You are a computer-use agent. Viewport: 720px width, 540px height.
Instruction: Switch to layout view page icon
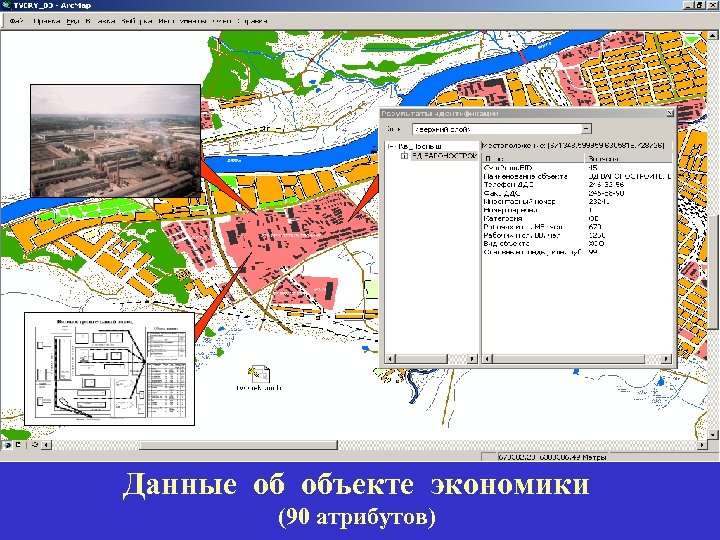tap(18, 444)
